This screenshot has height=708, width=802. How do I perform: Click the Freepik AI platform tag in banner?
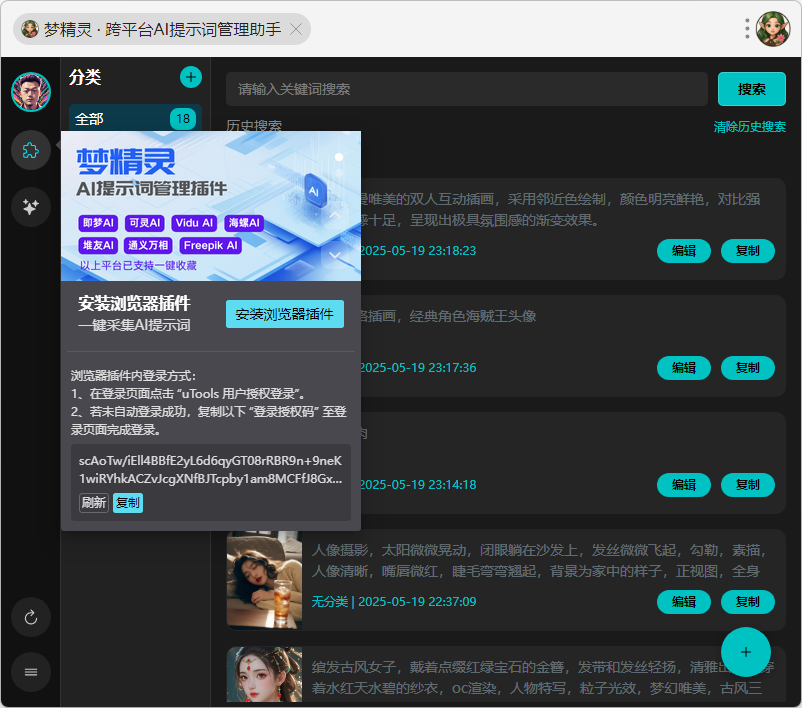[210, 246]
